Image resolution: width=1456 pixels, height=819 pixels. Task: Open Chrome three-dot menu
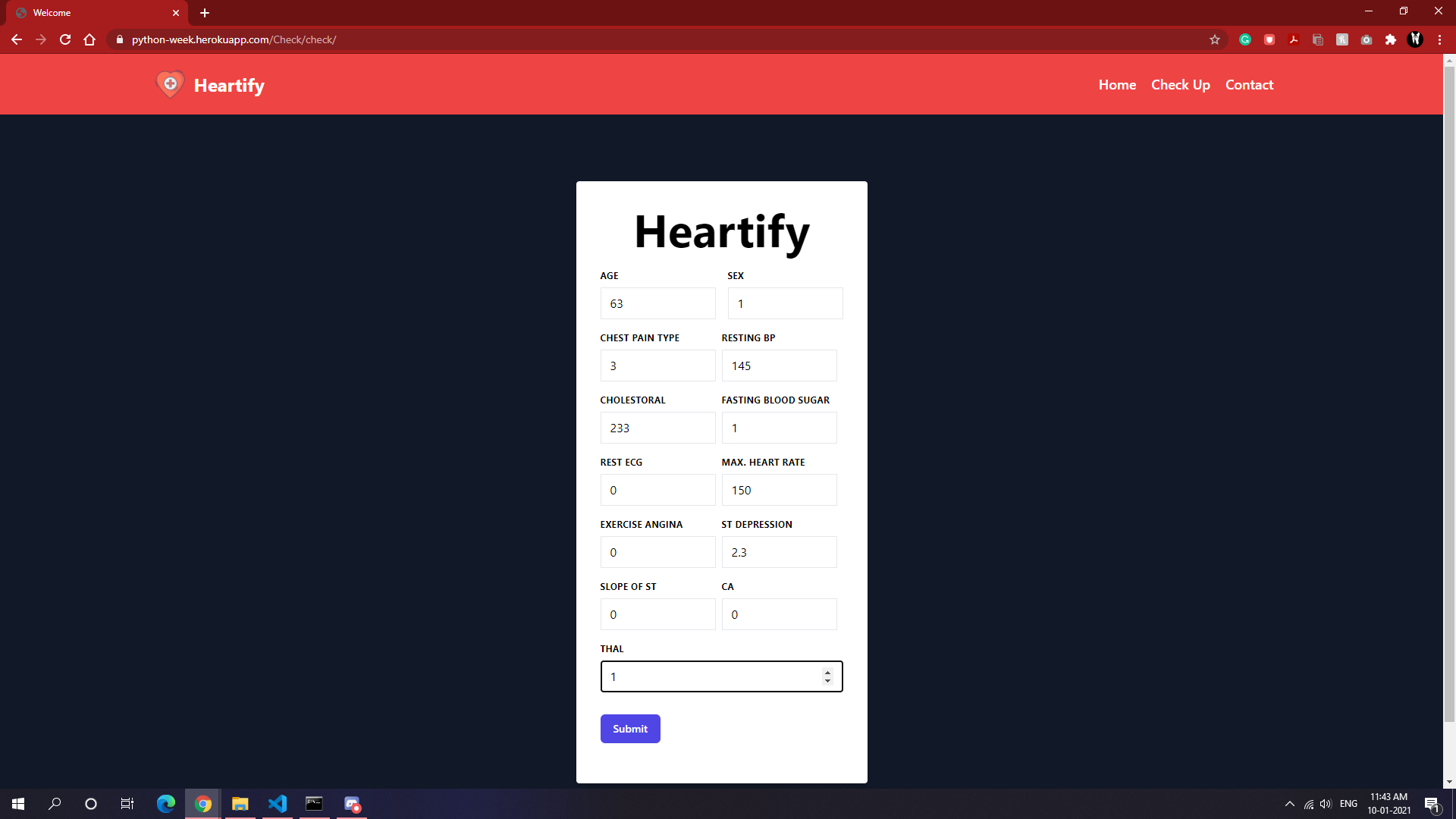(1439, 39)
